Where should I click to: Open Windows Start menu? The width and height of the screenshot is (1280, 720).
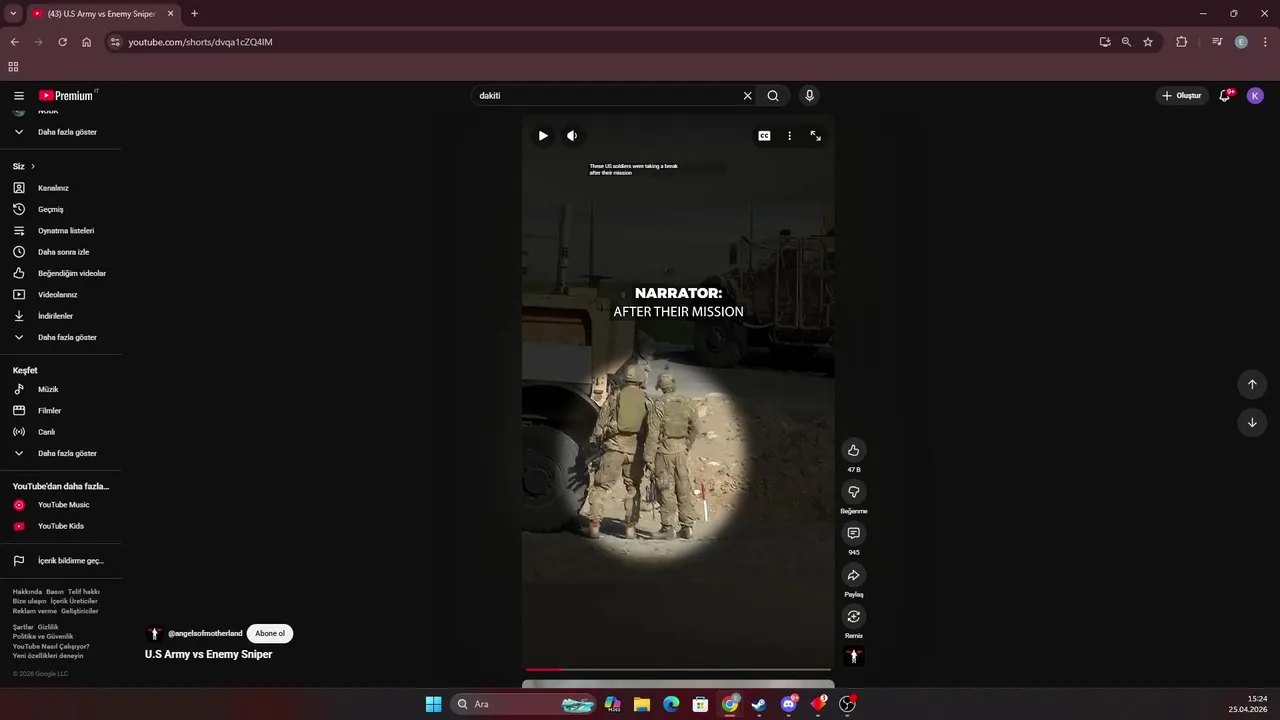tap(433, 704)
